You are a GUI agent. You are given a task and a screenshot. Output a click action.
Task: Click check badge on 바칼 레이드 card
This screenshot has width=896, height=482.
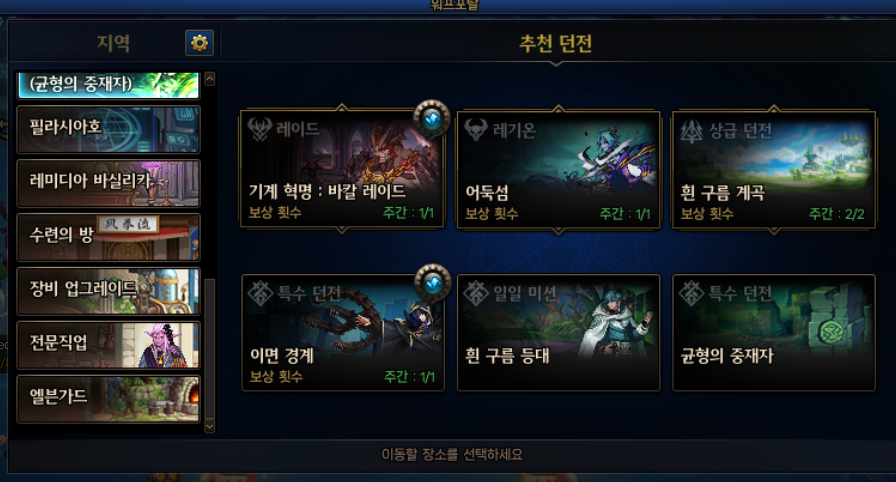coord(432,119)
